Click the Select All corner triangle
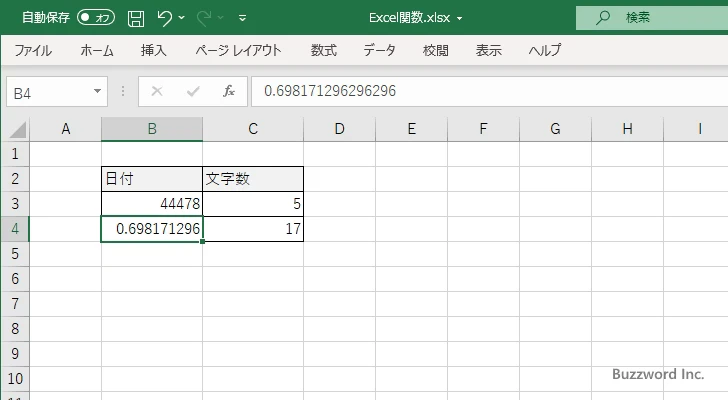The image size is (728, 400). click(x=18, y=129)
